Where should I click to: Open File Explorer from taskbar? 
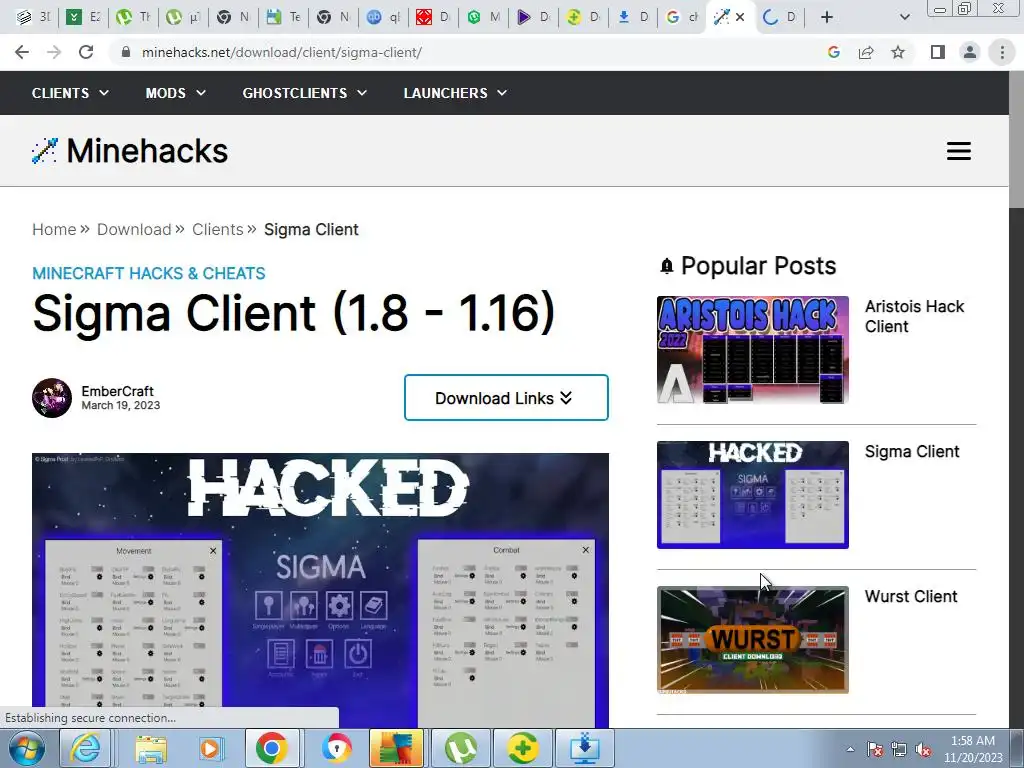[150, 748]
